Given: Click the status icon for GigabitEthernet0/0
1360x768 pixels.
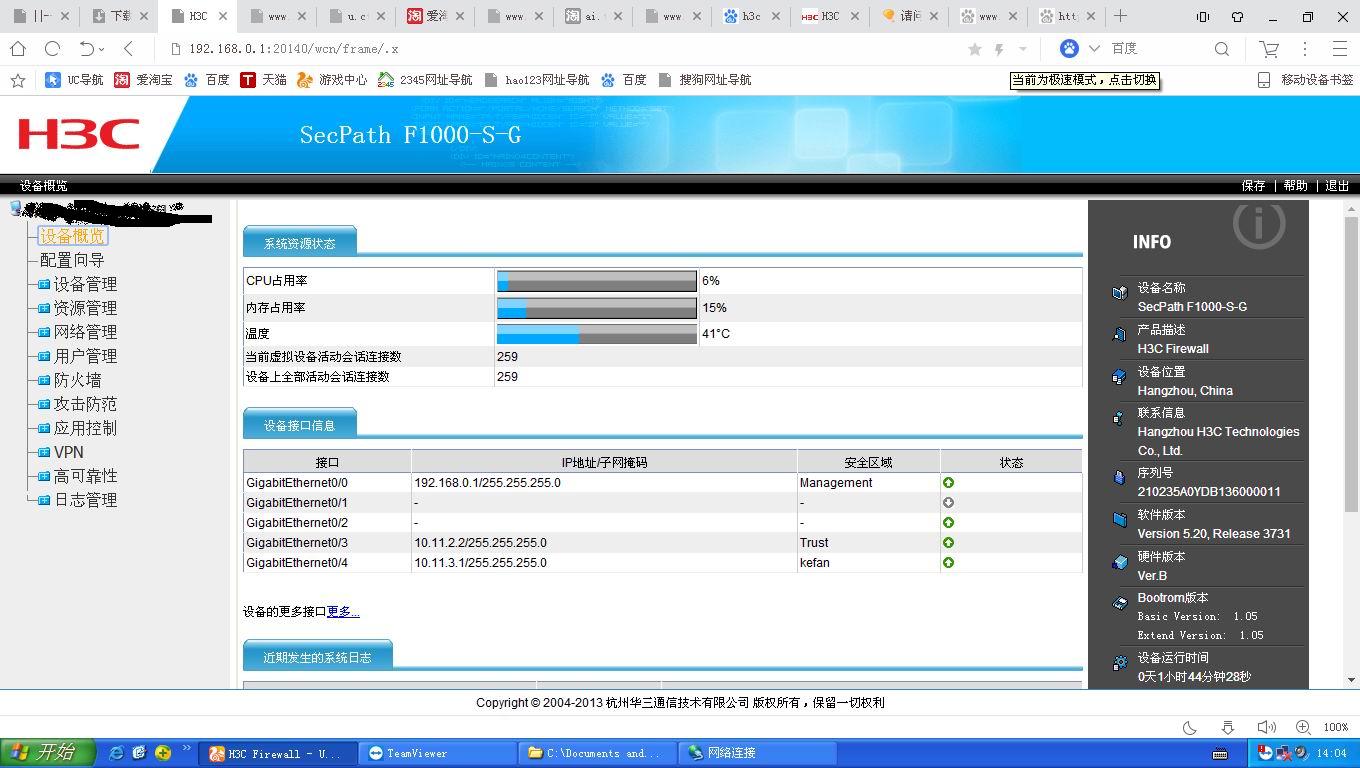Looking at the screenshot, I should (948, 483).
